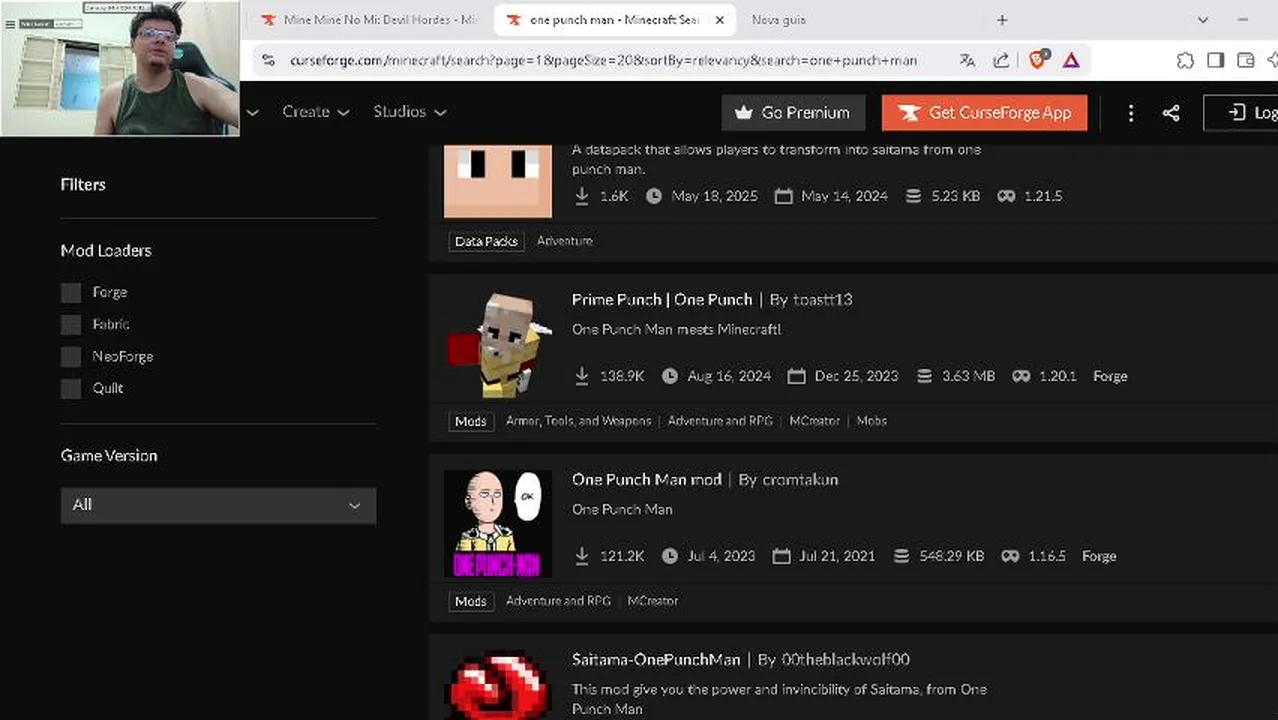Click the Mobs category link

tap(872, 421)
